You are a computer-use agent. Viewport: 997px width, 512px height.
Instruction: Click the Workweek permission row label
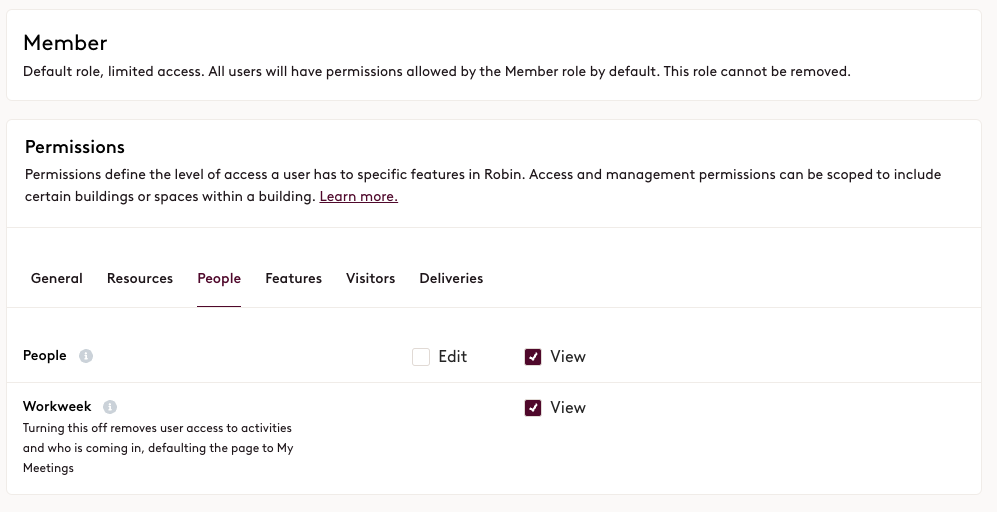57,407
